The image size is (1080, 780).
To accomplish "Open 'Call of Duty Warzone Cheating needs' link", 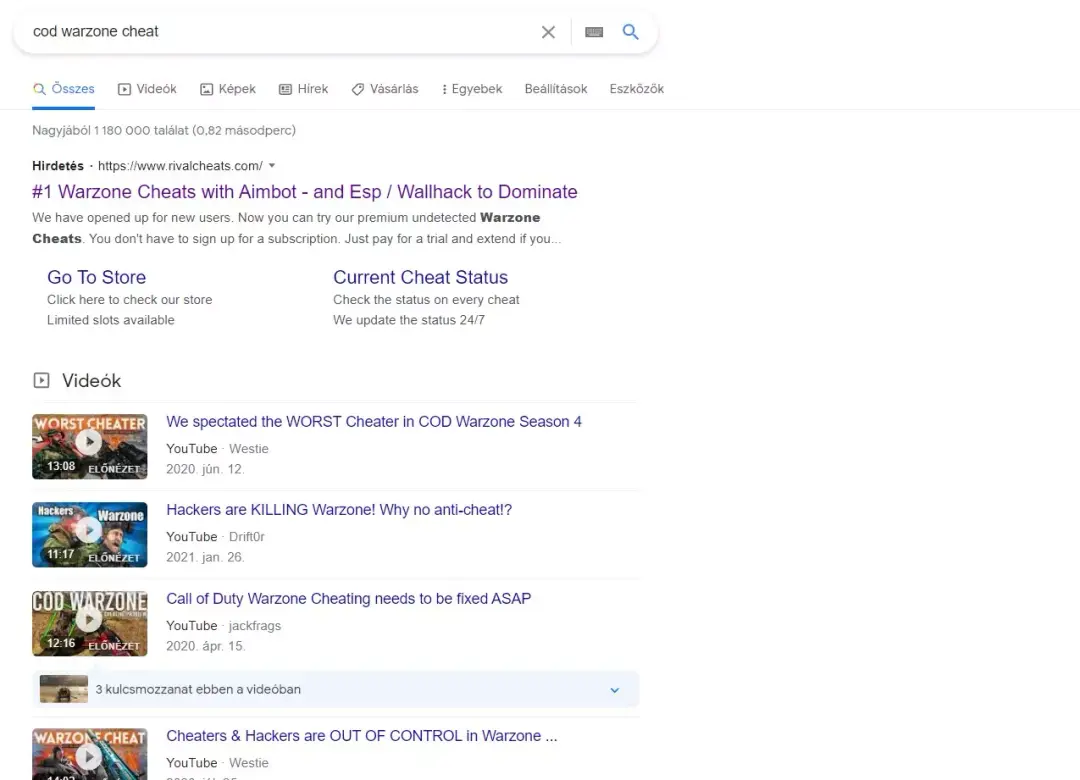I will pyautogui.click(x=349, y=599).
